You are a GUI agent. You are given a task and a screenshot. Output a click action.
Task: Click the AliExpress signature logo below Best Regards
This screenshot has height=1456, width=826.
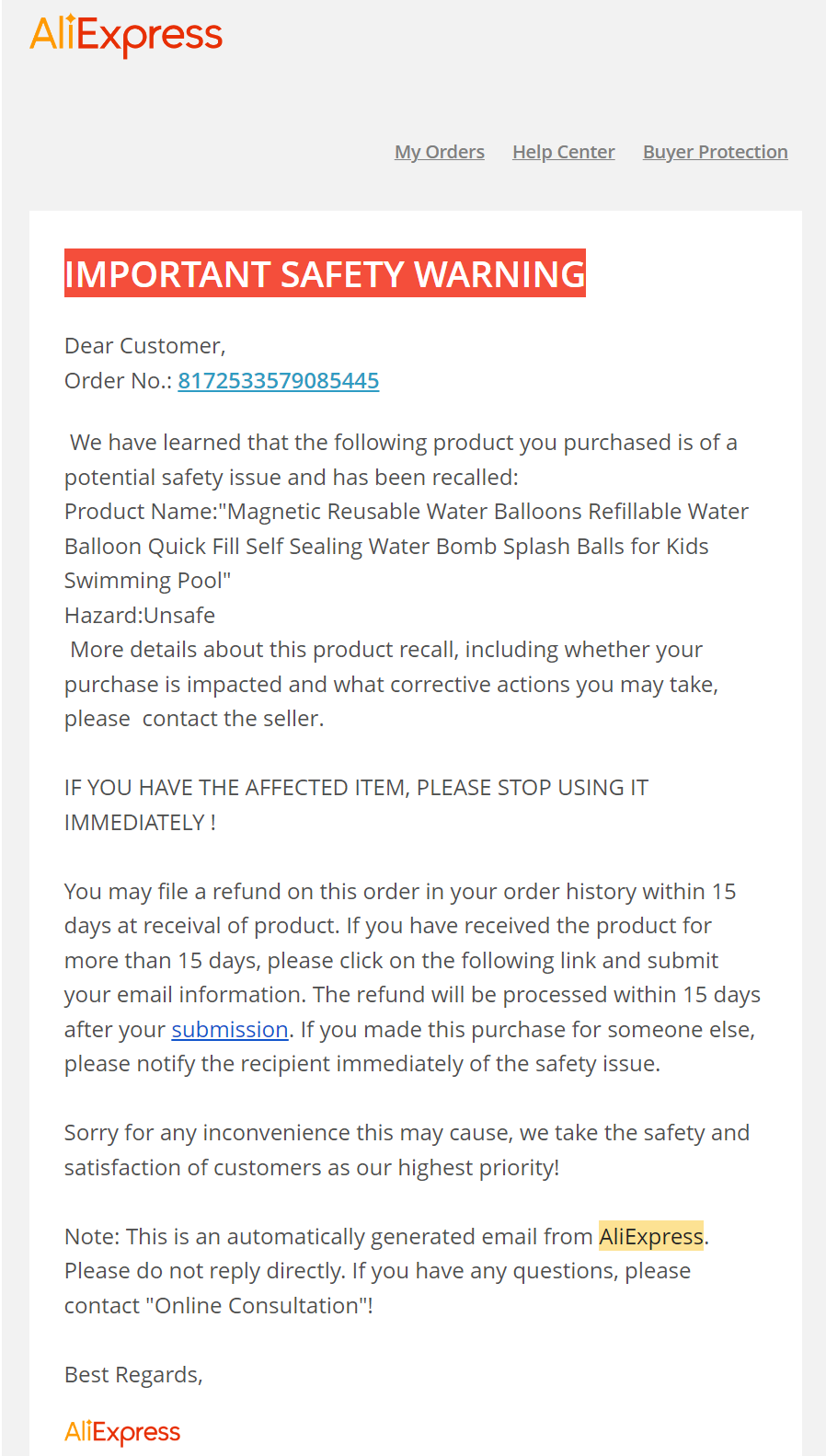tap(122, 1432)
